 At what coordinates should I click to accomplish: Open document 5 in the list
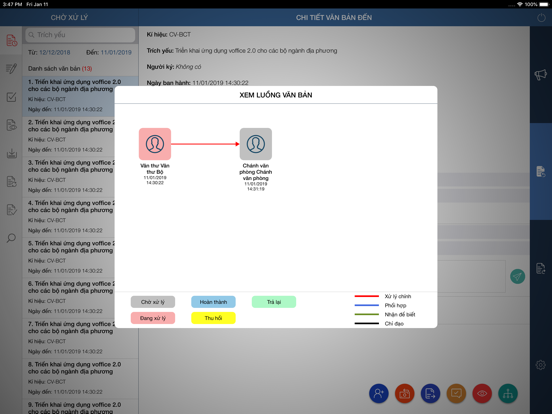pyautogui.click(x=69, y=258)
